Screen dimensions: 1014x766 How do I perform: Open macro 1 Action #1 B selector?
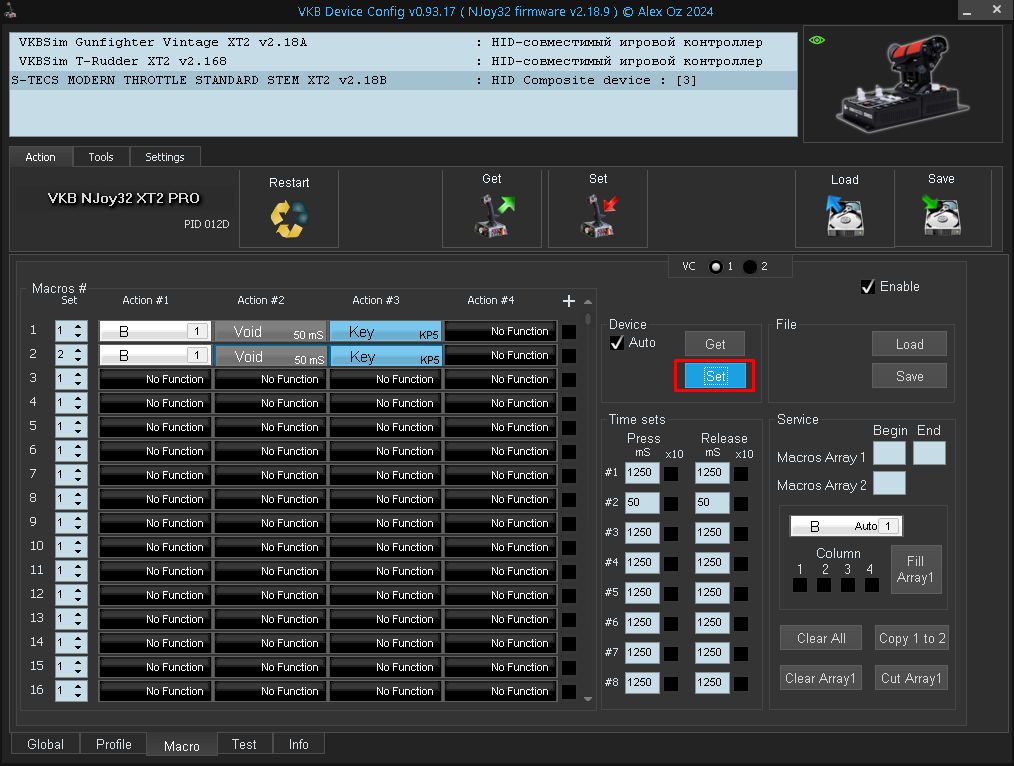point(155,331)
